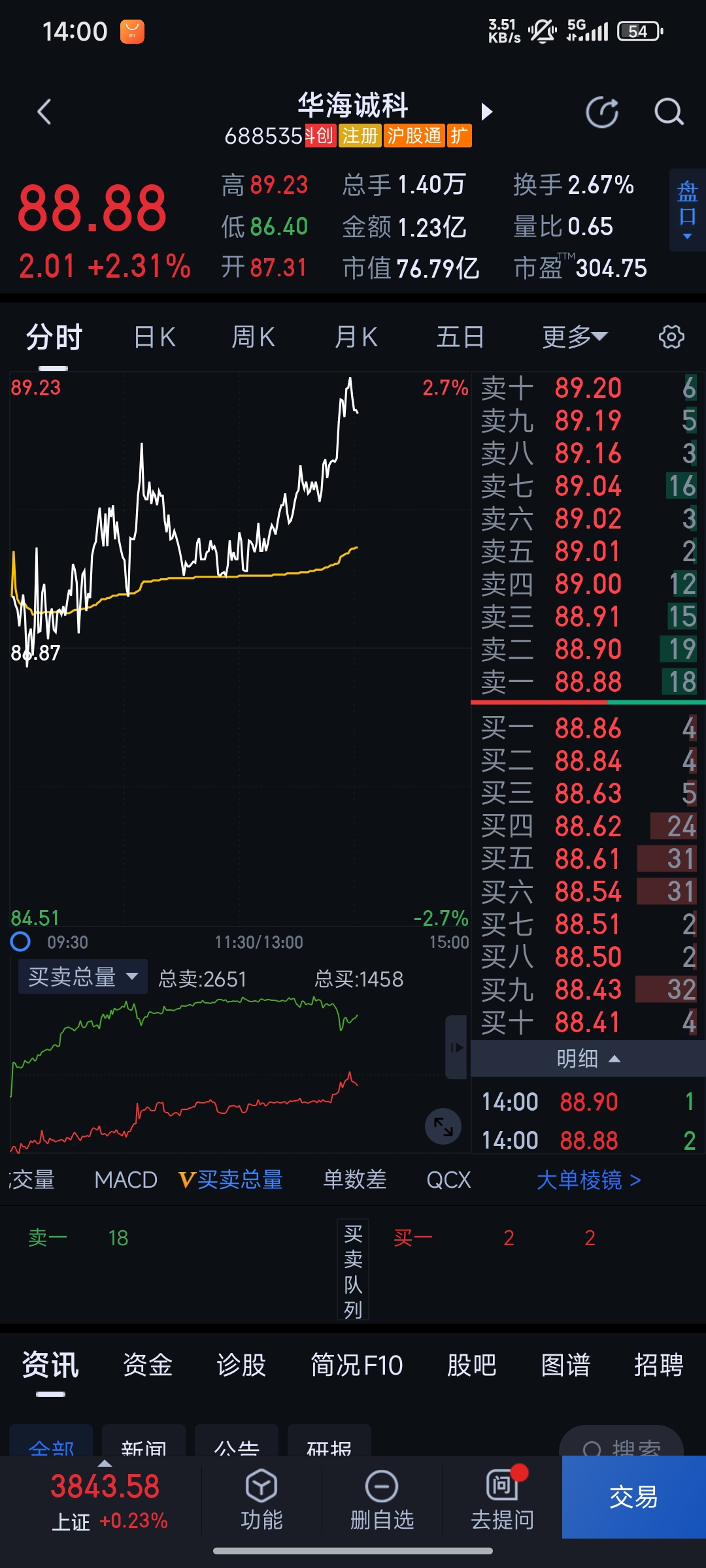This screenshot has height=1568, width=706.
Task: Open chart settings gear icon
Action: (671, 337)
